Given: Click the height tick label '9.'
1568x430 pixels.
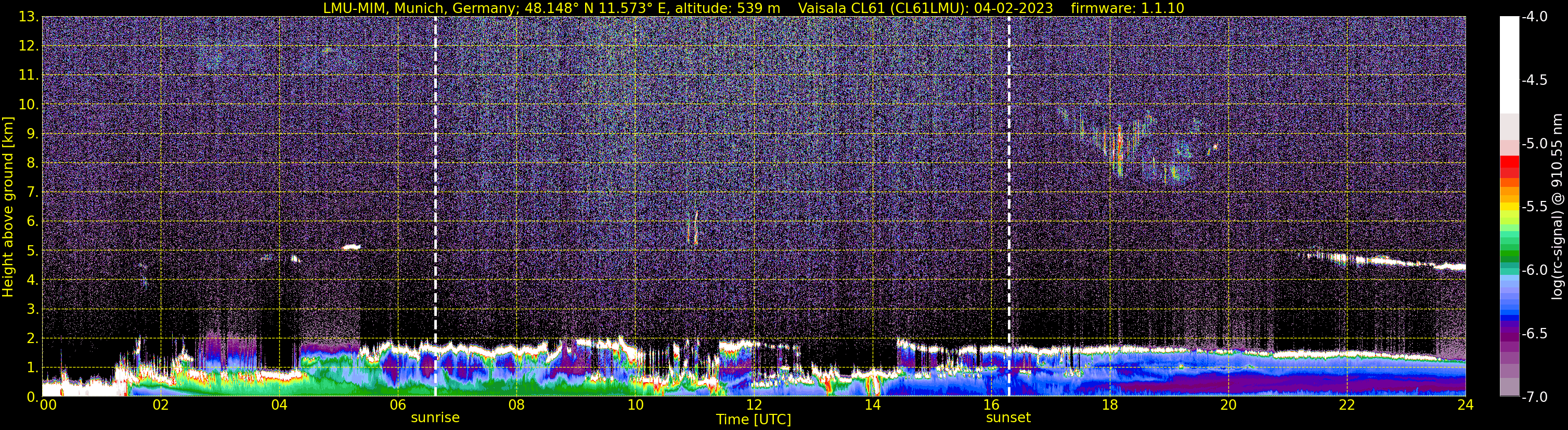Looking at the screenshot, I should [32, 134].
